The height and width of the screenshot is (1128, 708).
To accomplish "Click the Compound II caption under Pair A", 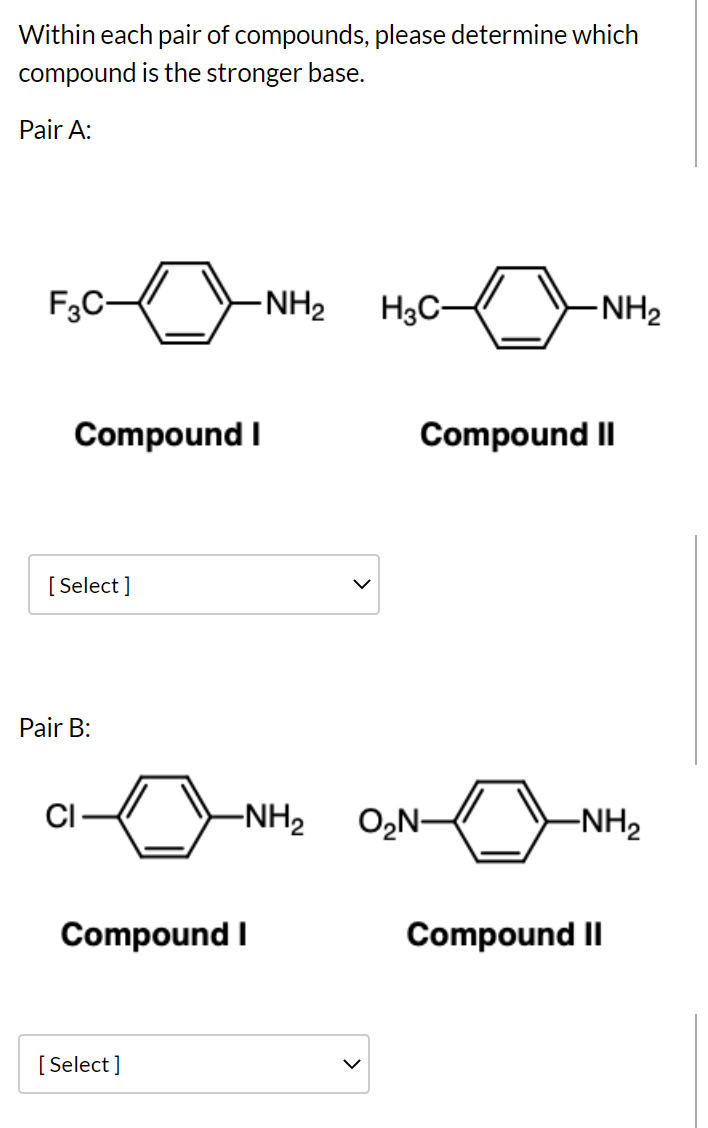I will tap(517, 435).
